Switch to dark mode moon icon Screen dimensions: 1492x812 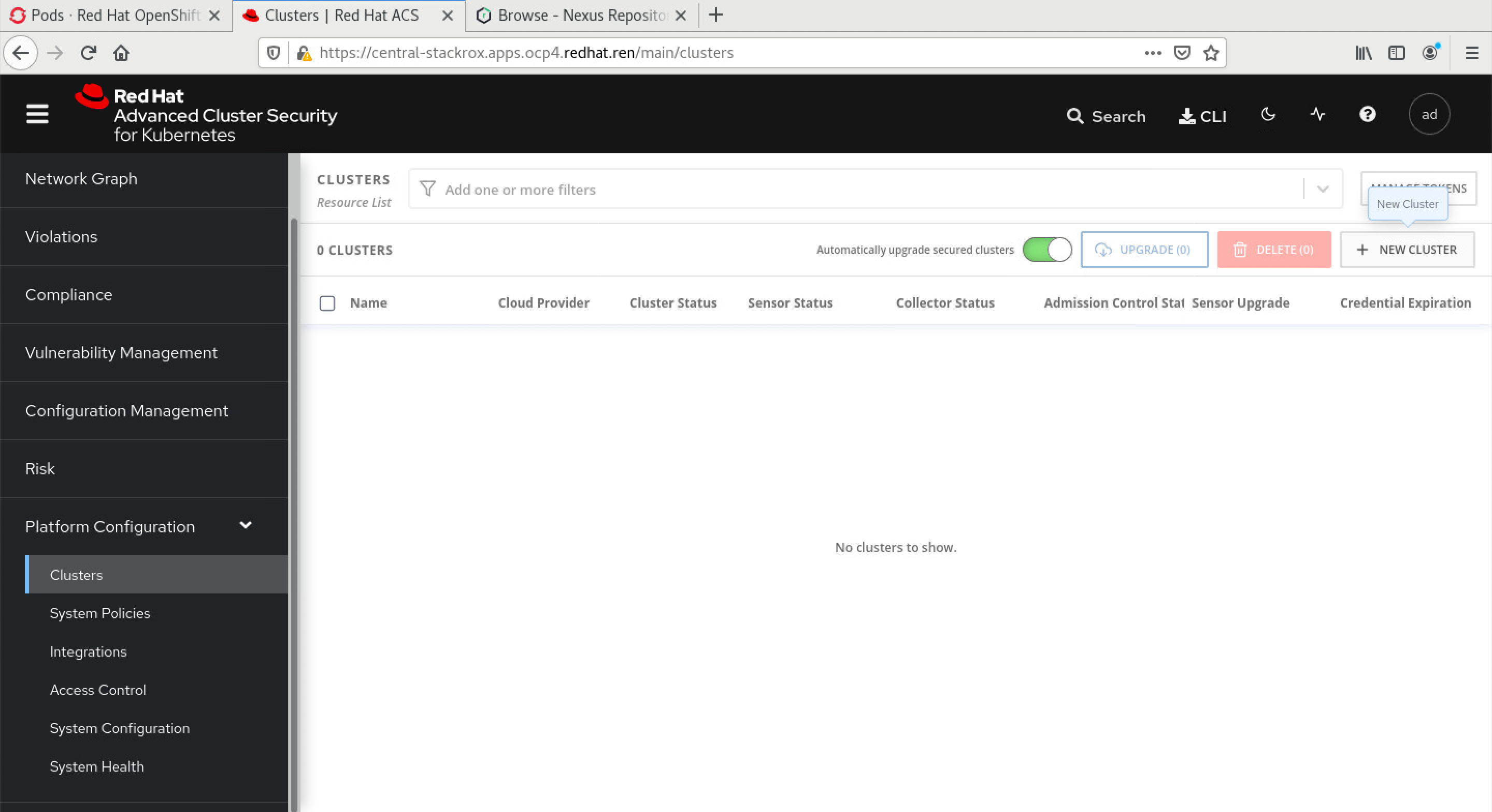(x=1268, y=114)
